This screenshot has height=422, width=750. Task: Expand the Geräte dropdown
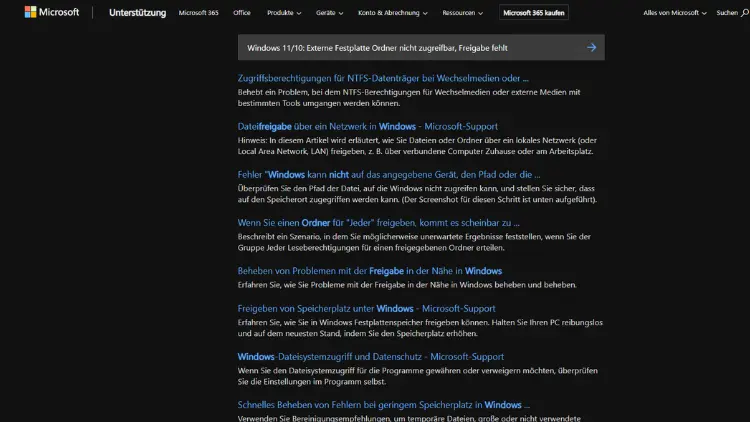click(x=330, y=13)
